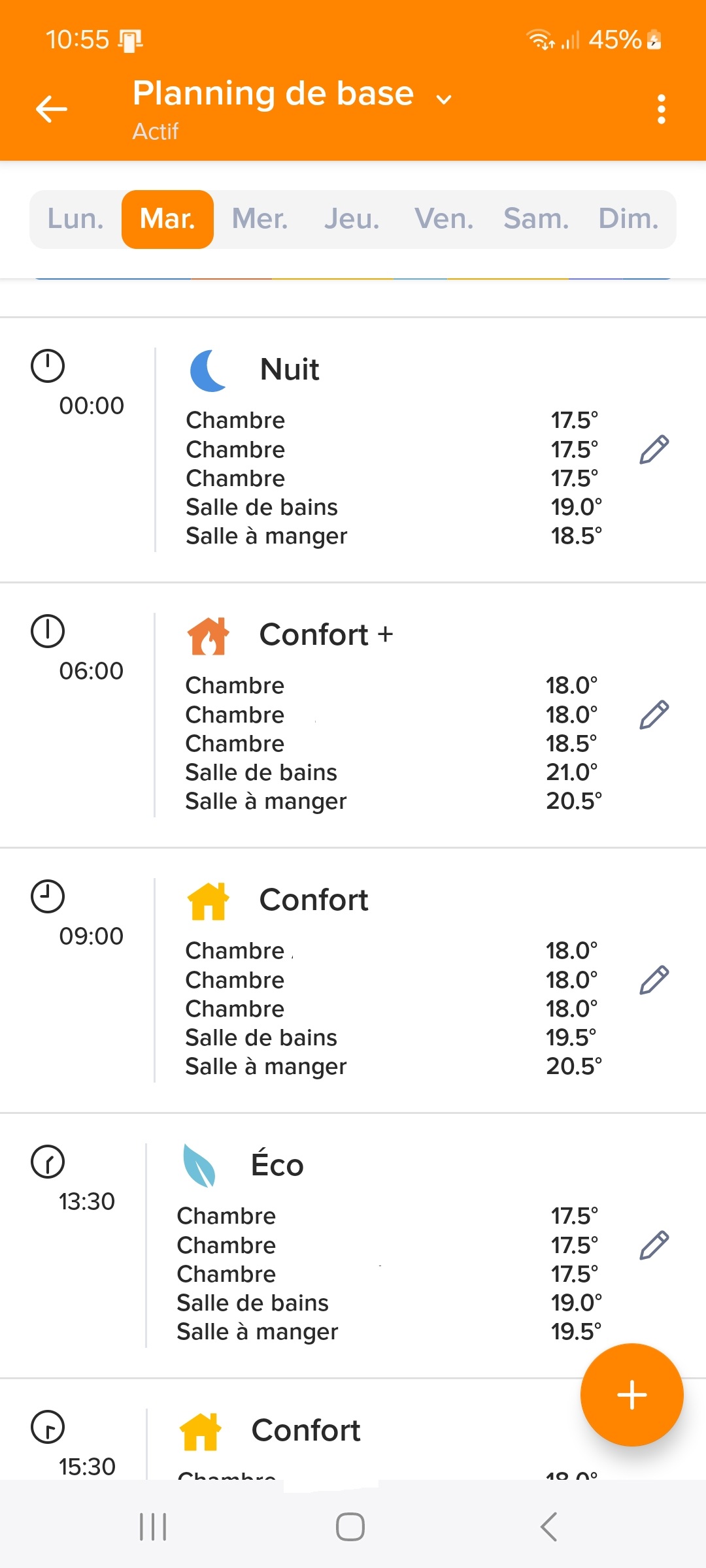The image size is (706, 1568).
Task: Switch to the Lun. day tab
Action: coord(76,219)
